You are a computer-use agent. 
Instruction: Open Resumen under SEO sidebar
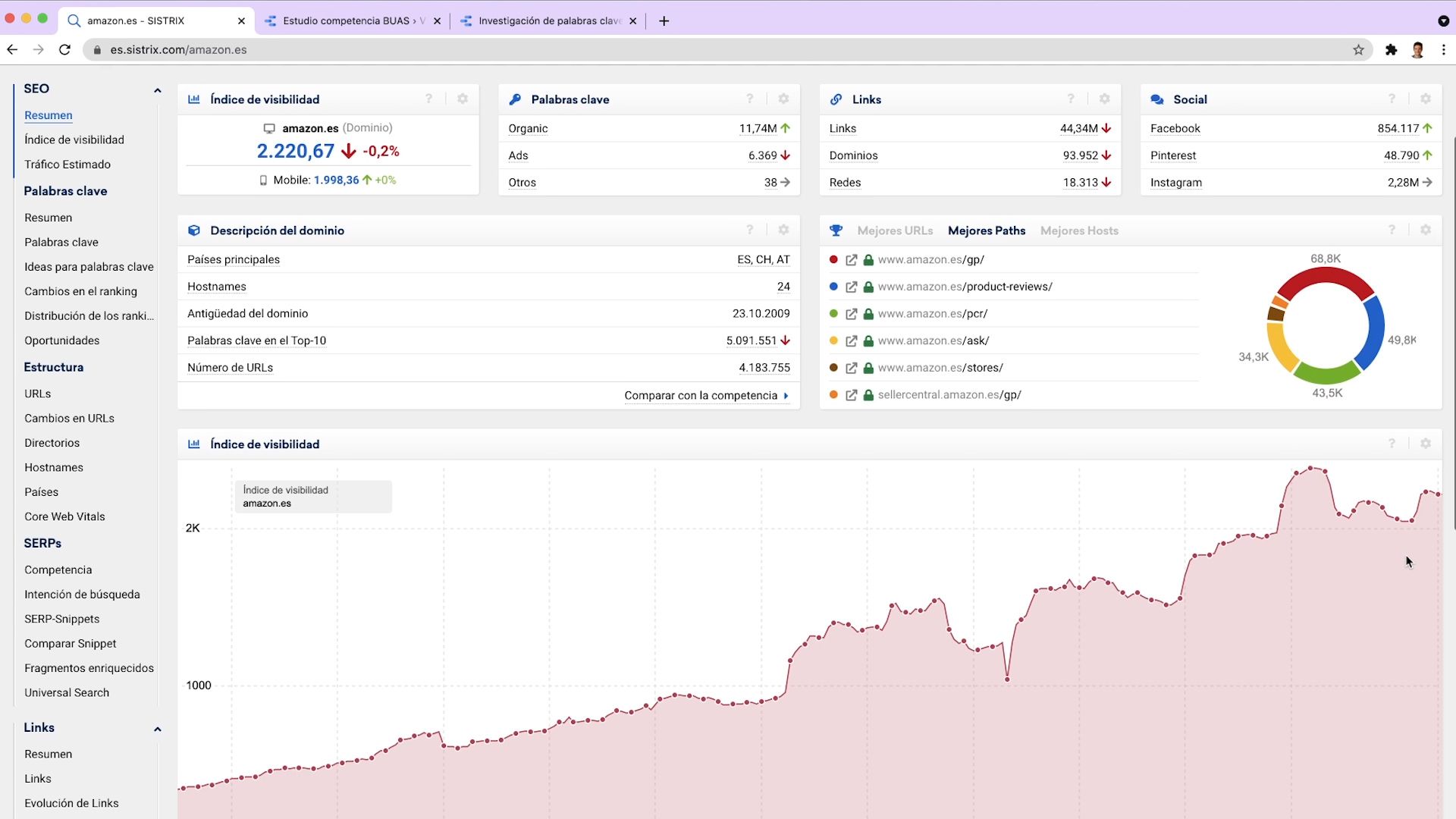49,115
